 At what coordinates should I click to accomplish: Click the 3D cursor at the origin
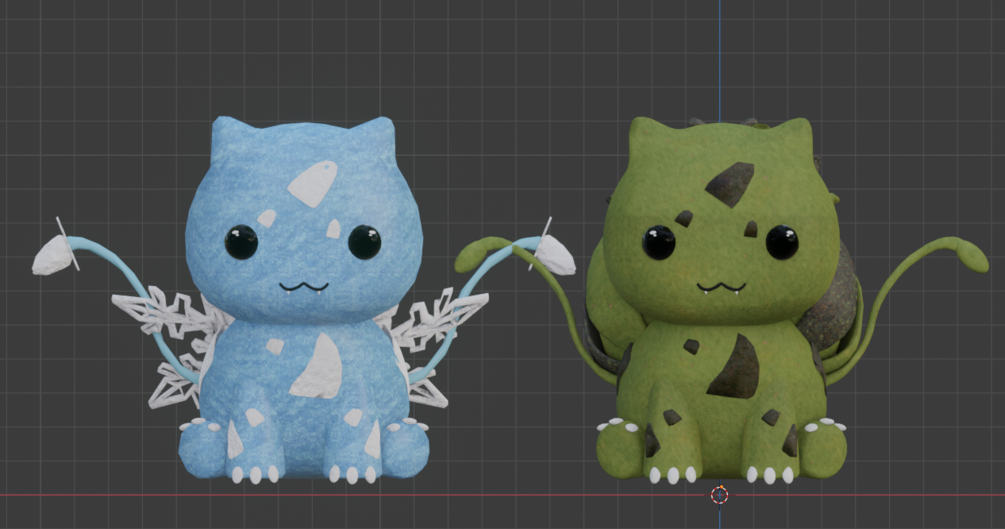(720, 495)
